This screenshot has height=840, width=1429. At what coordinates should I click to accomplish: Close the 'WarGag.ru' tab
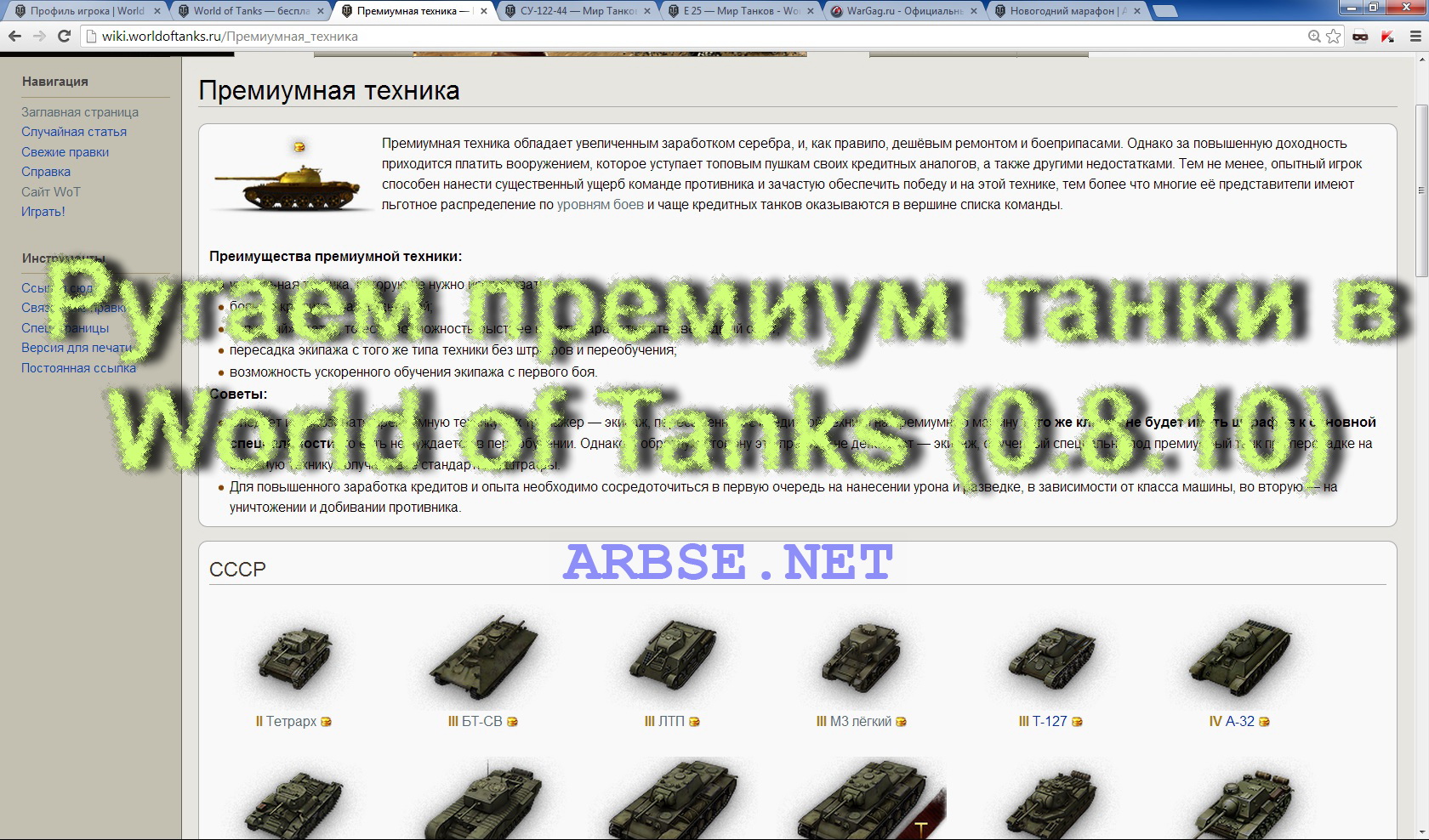click(974, 11)
